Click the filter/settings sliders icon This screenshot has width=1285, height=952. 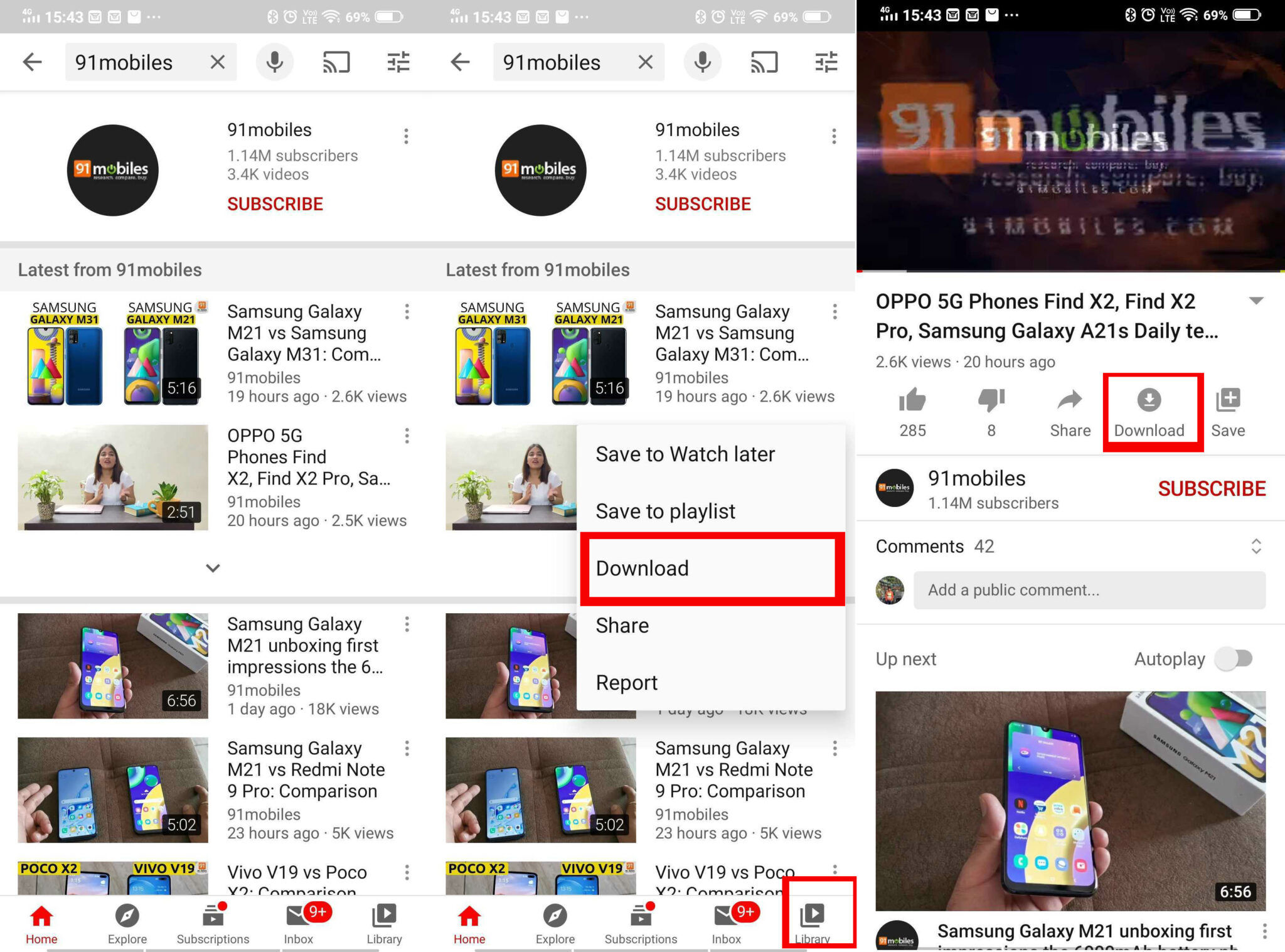398,62
